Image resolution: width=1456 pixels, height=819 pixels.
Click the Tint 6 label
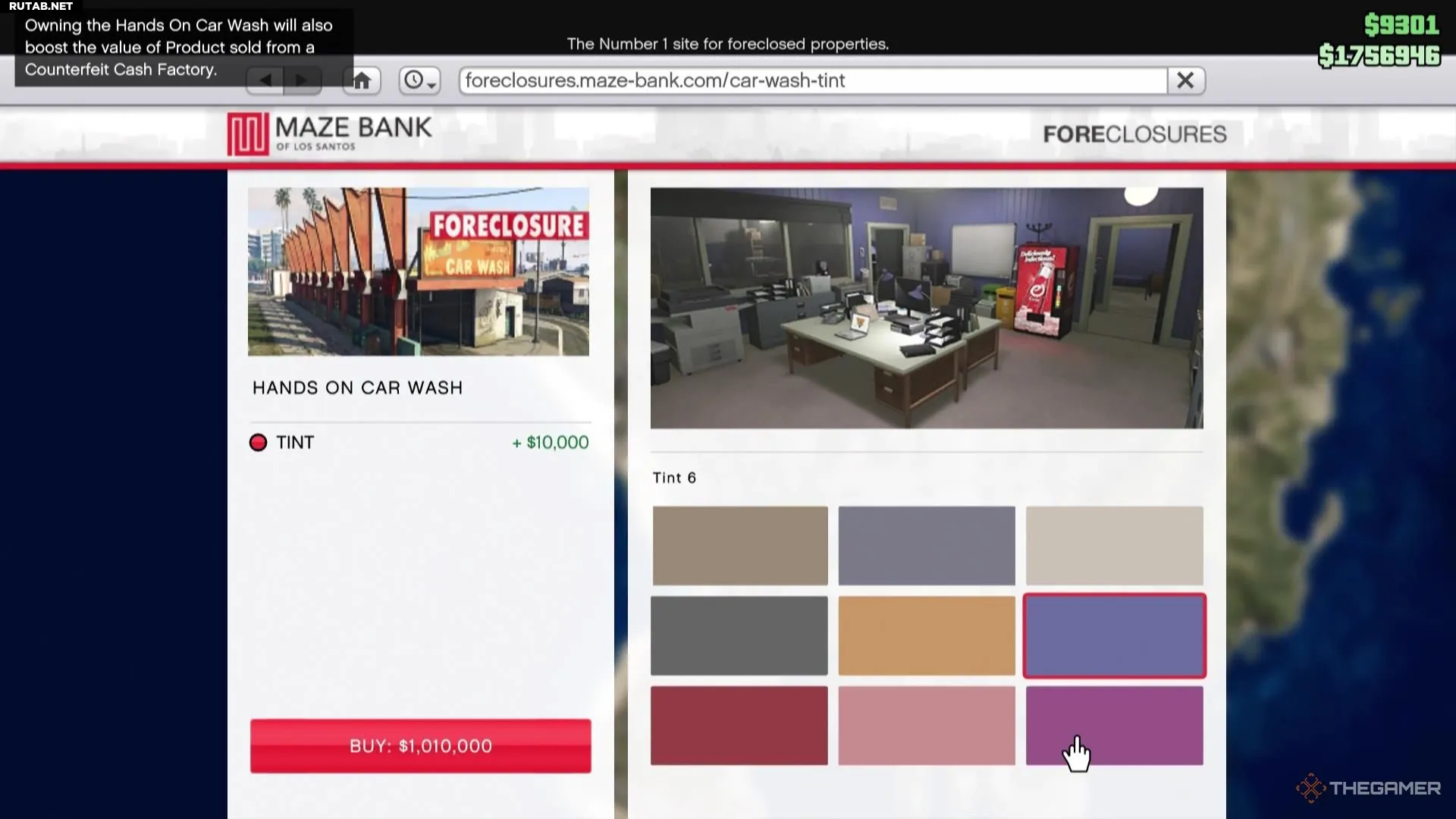click(674, 478)
